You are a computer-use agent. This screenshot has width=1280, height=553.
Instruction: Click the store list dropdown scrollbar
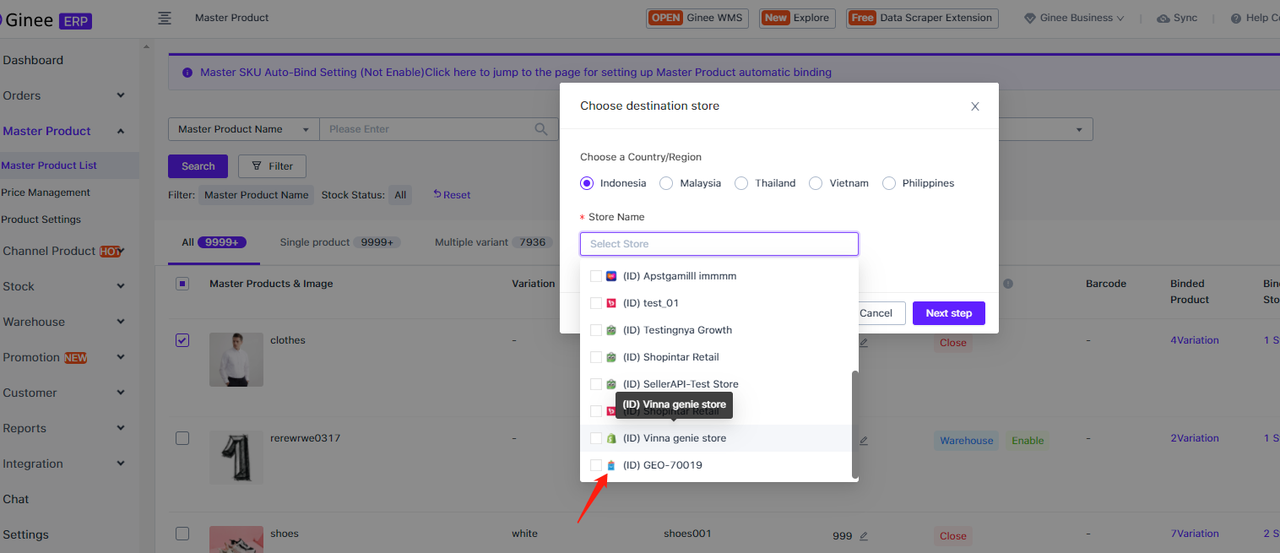pos(854,424)
